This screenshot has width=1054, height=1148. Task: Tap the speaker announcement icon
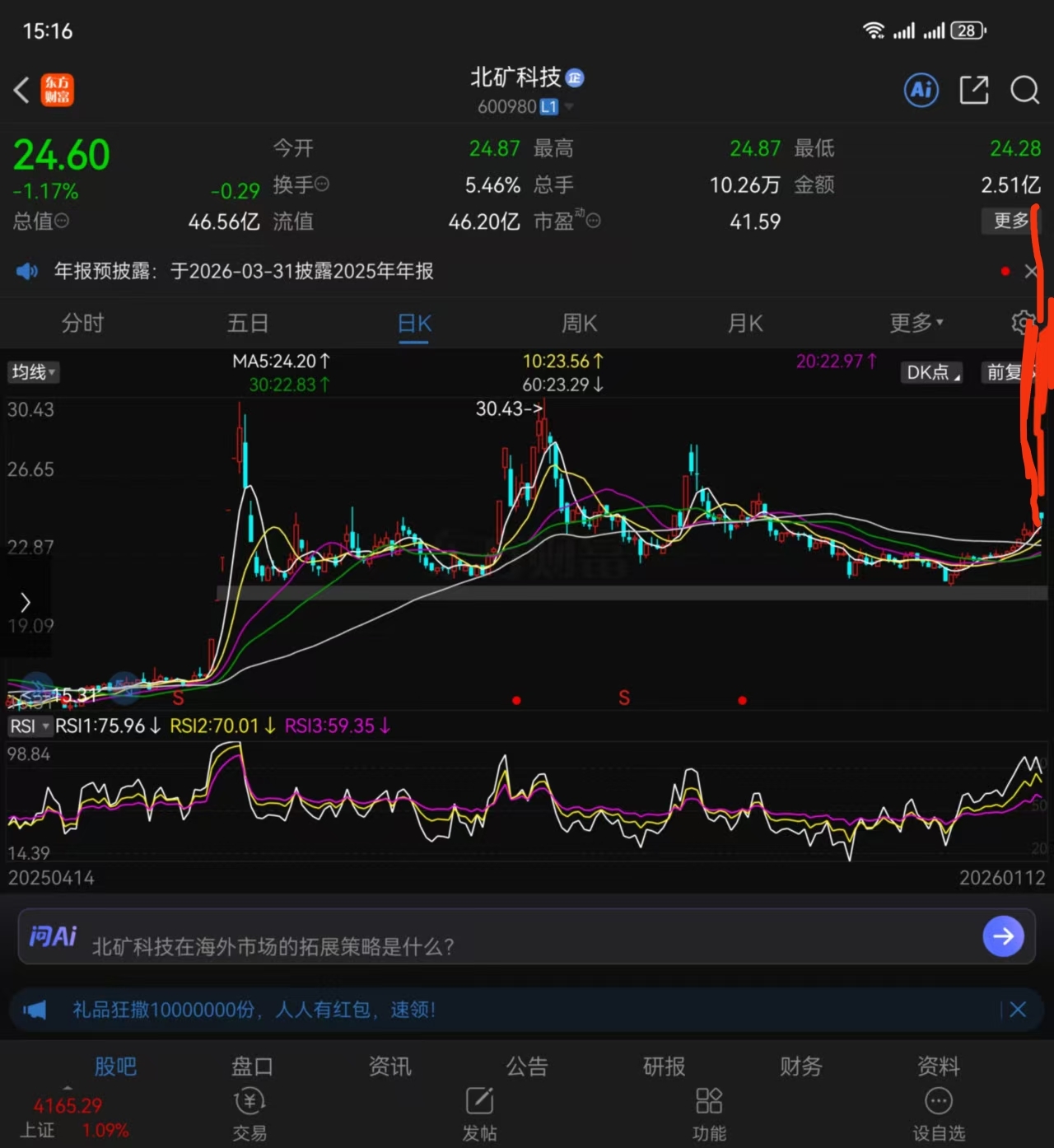click(27, 271)
